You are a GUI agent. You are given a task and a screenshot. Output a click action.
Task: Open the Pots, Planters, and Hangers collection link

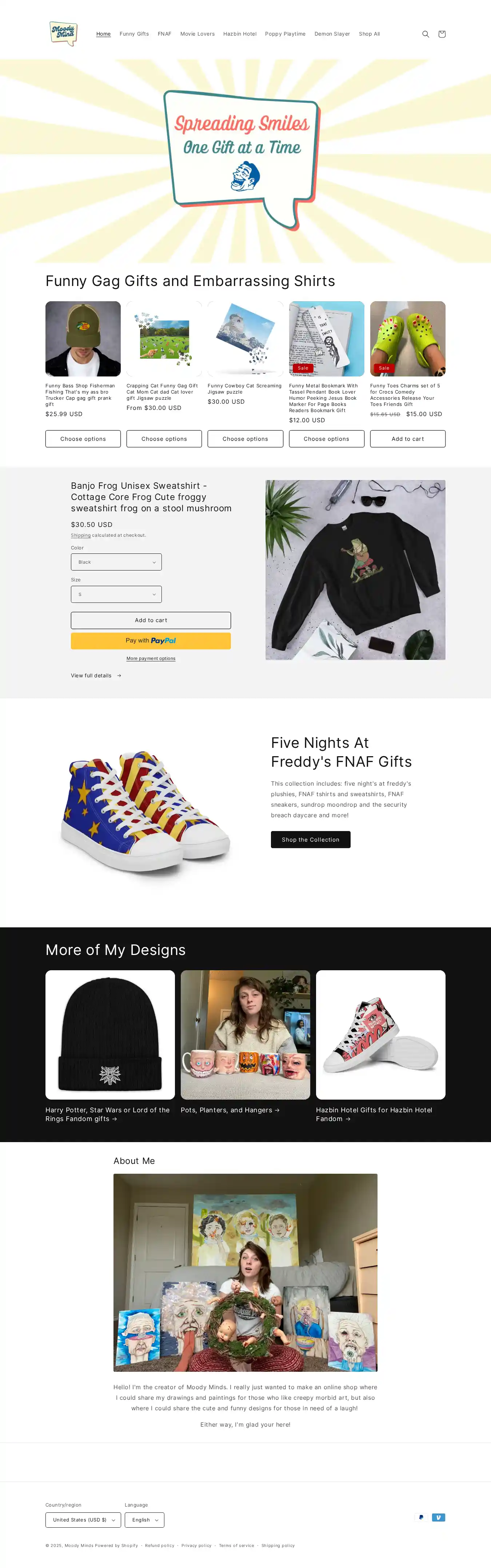coord(230,1110)
